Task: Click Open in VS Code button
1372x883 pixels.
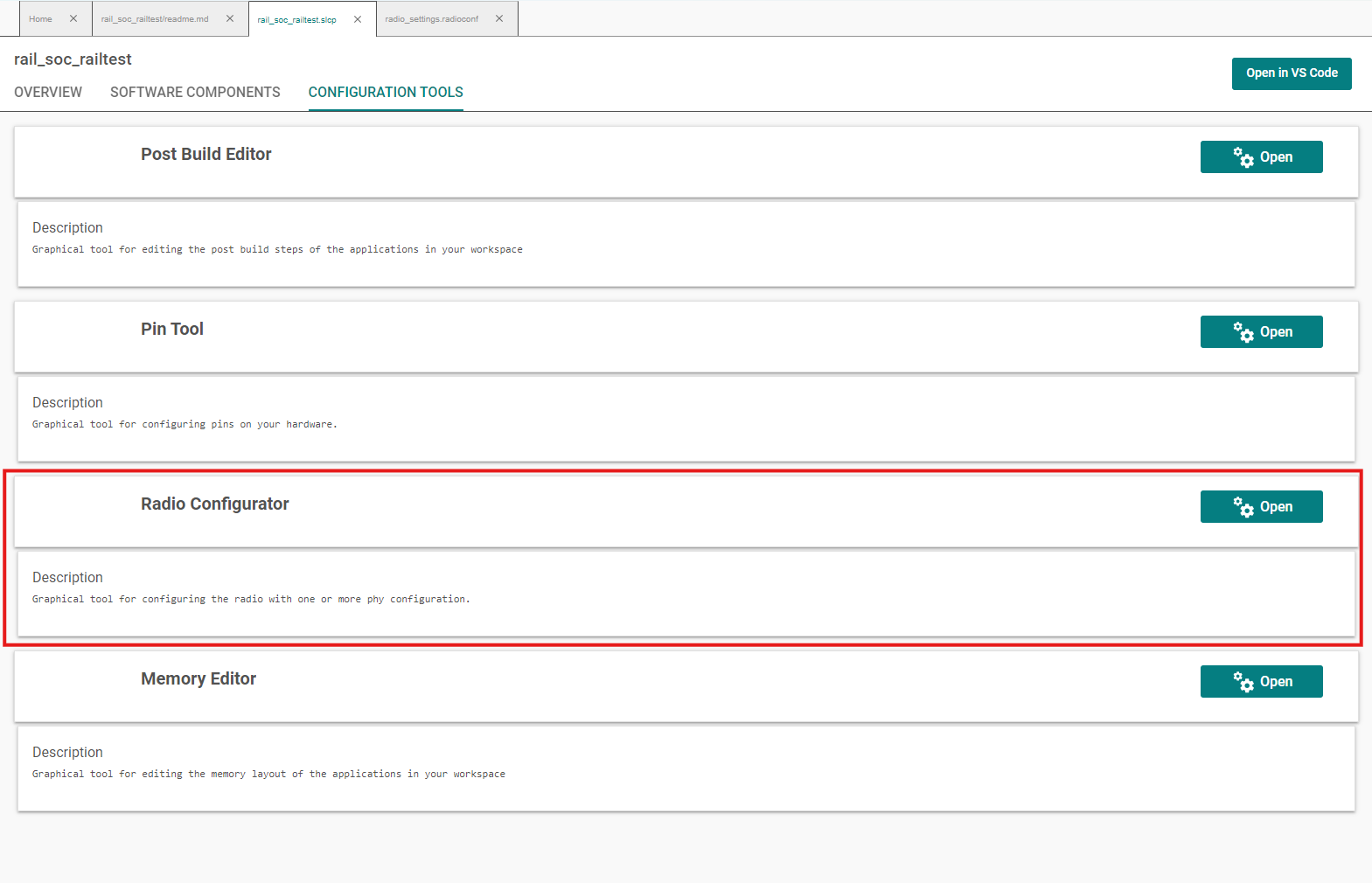Action: coord(1291,73)
